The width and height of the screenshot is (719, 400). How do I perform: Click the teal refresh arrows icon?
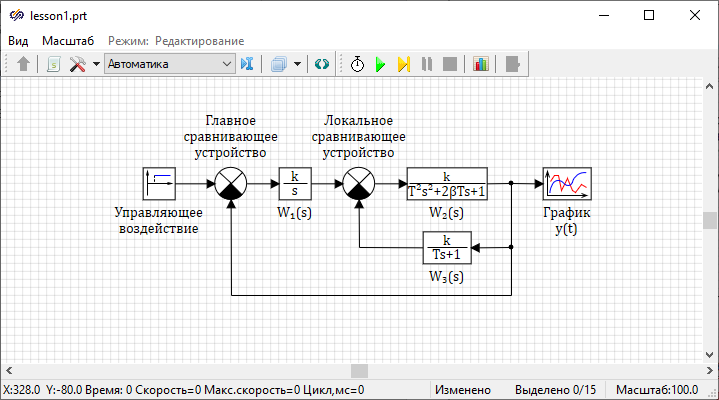[322, 64]
